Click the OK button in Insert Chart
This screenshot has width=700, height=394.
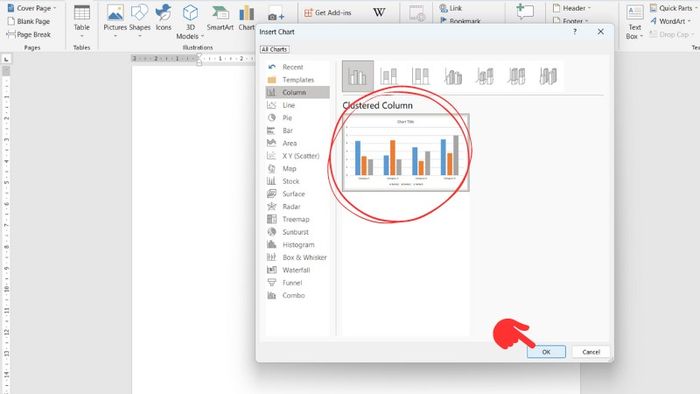(546, 352)
